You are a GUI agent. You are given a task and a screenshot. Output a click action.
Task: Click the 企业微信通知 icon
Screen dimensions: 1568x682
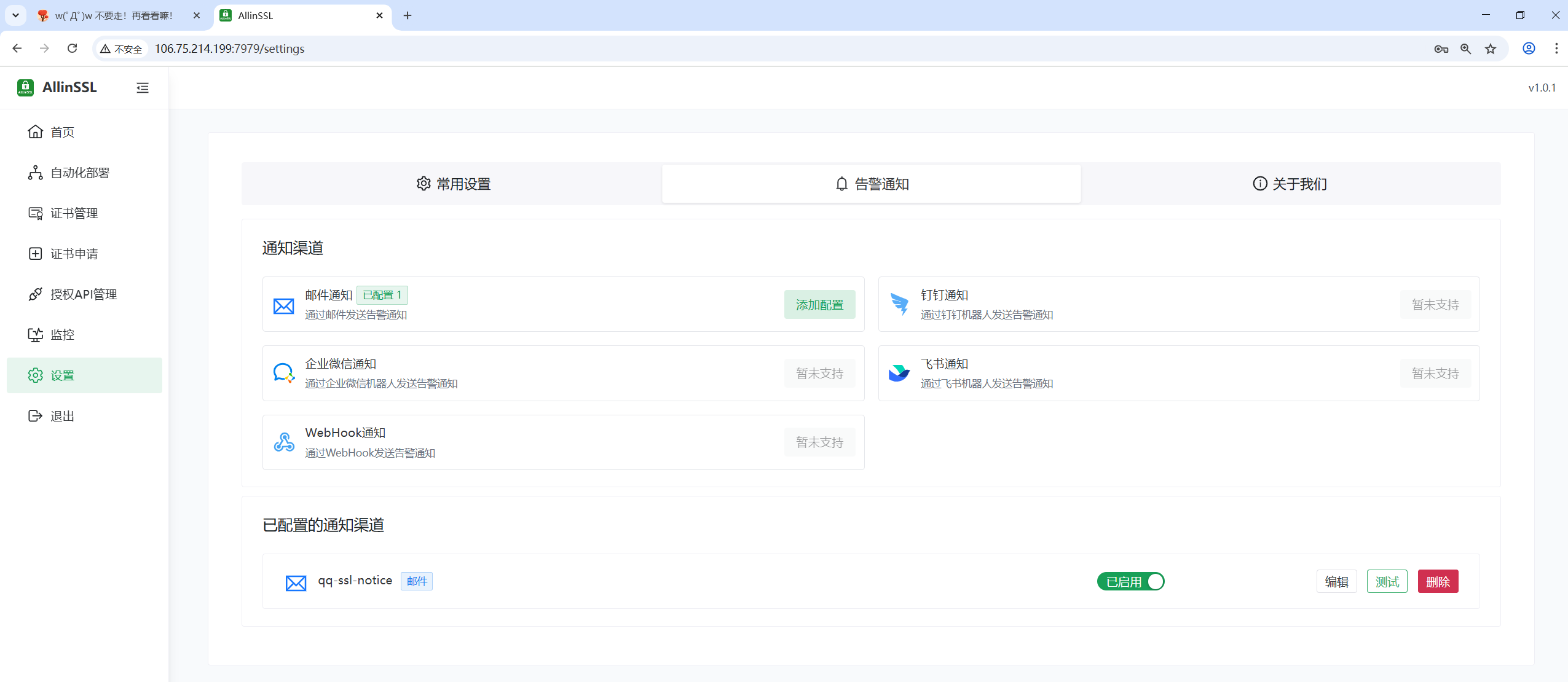(283, 374)
